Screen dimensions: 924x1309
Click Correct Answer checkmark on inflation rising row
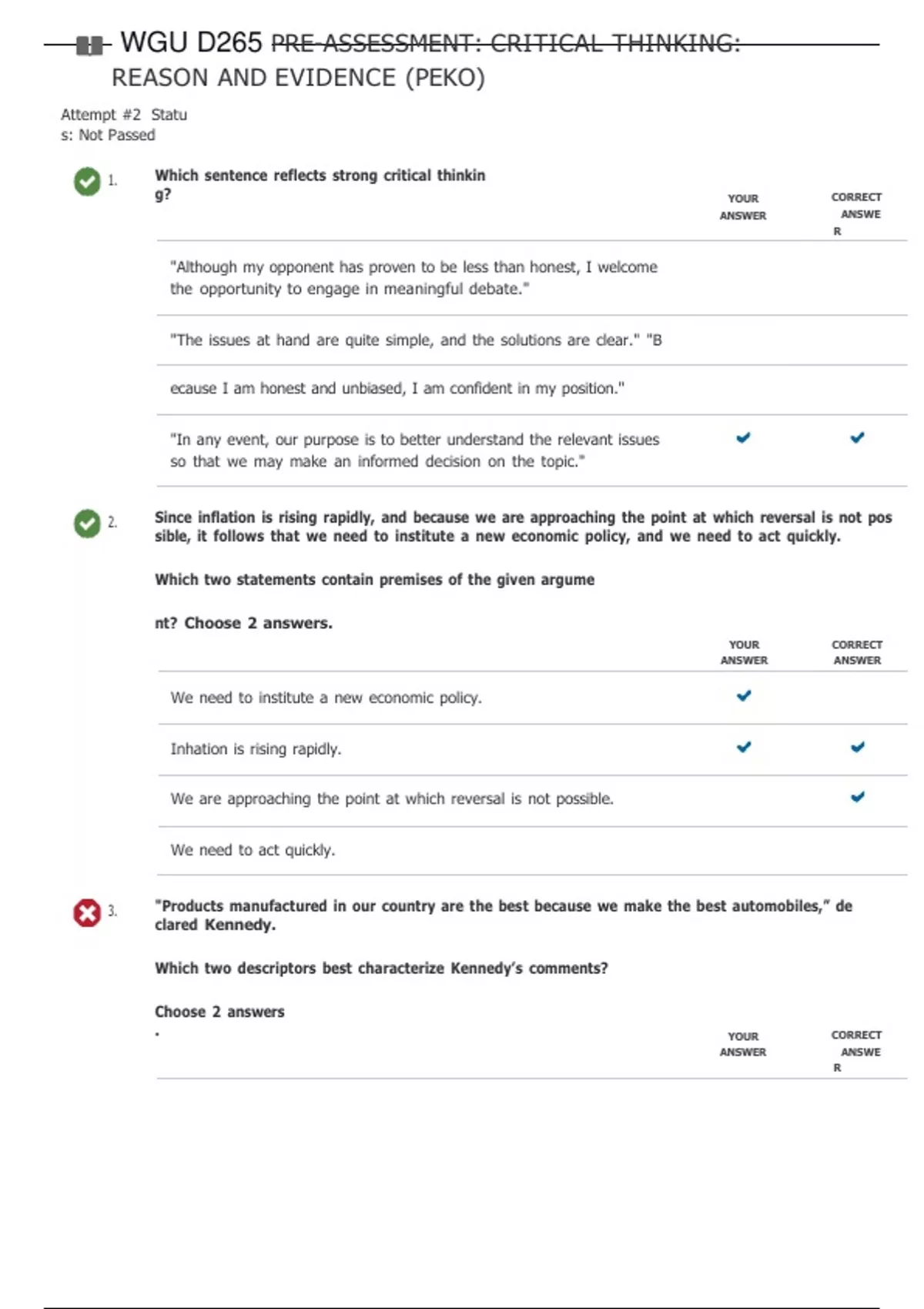858,747
